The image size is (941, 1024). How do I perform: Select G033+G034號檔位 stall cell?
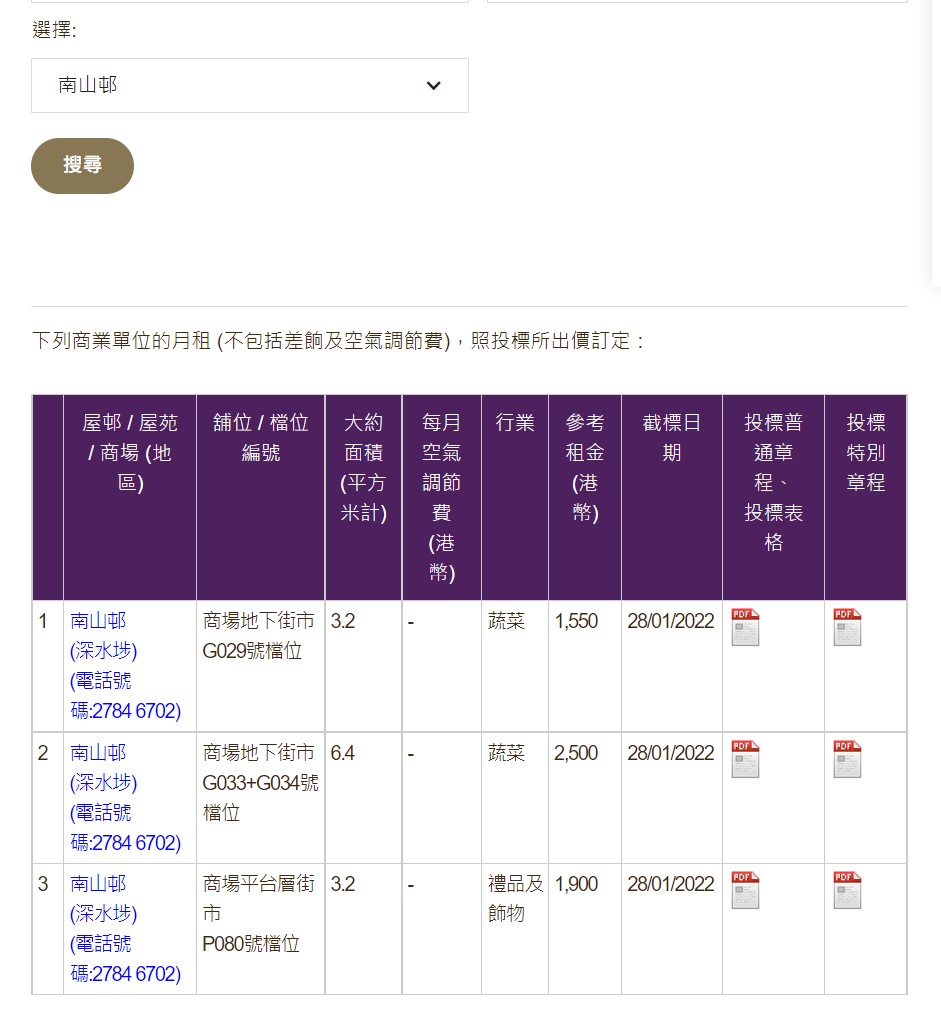click(261, 797)
